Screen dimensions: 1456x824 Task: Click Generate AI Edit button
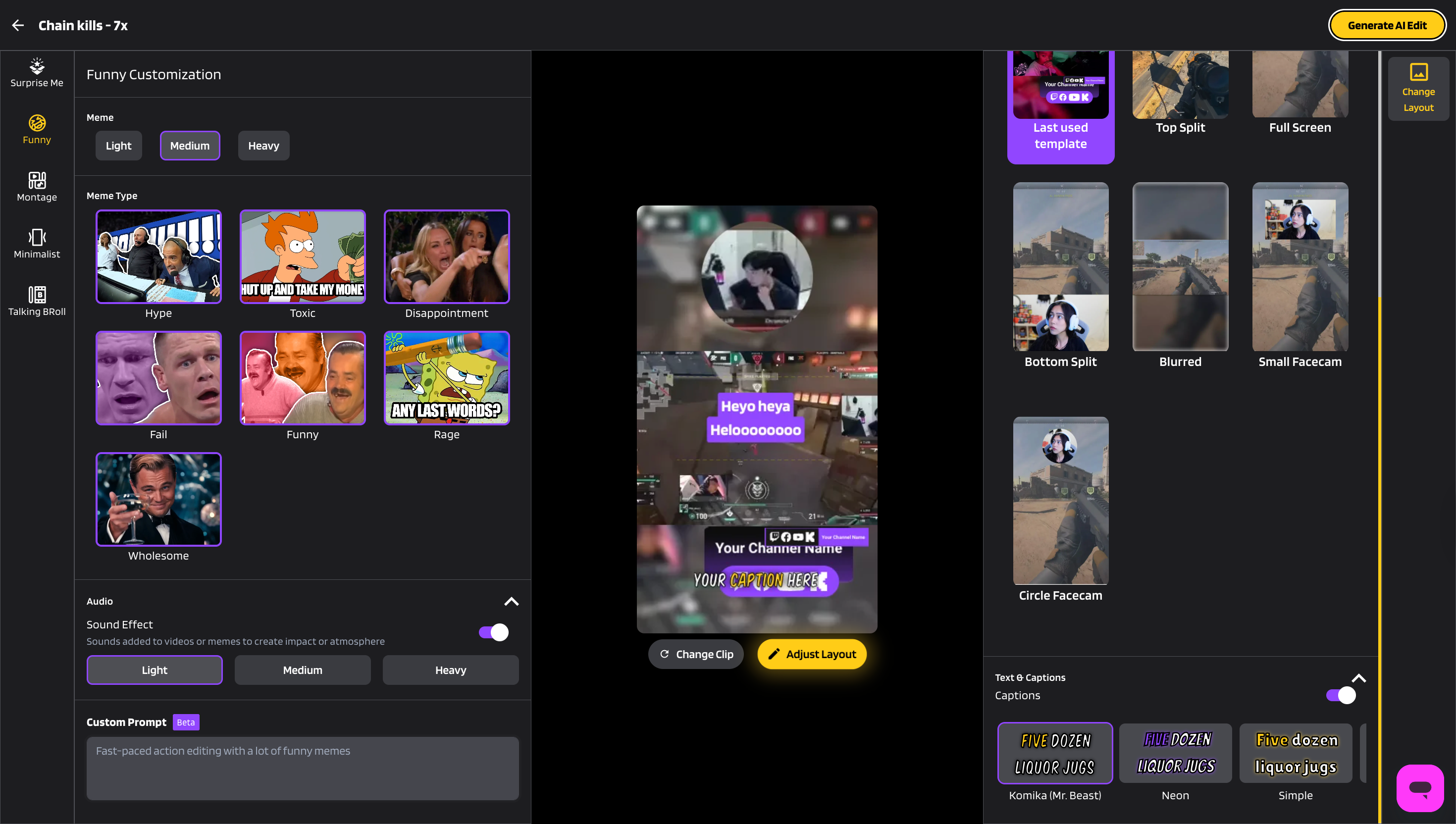tap(1387, 25)
